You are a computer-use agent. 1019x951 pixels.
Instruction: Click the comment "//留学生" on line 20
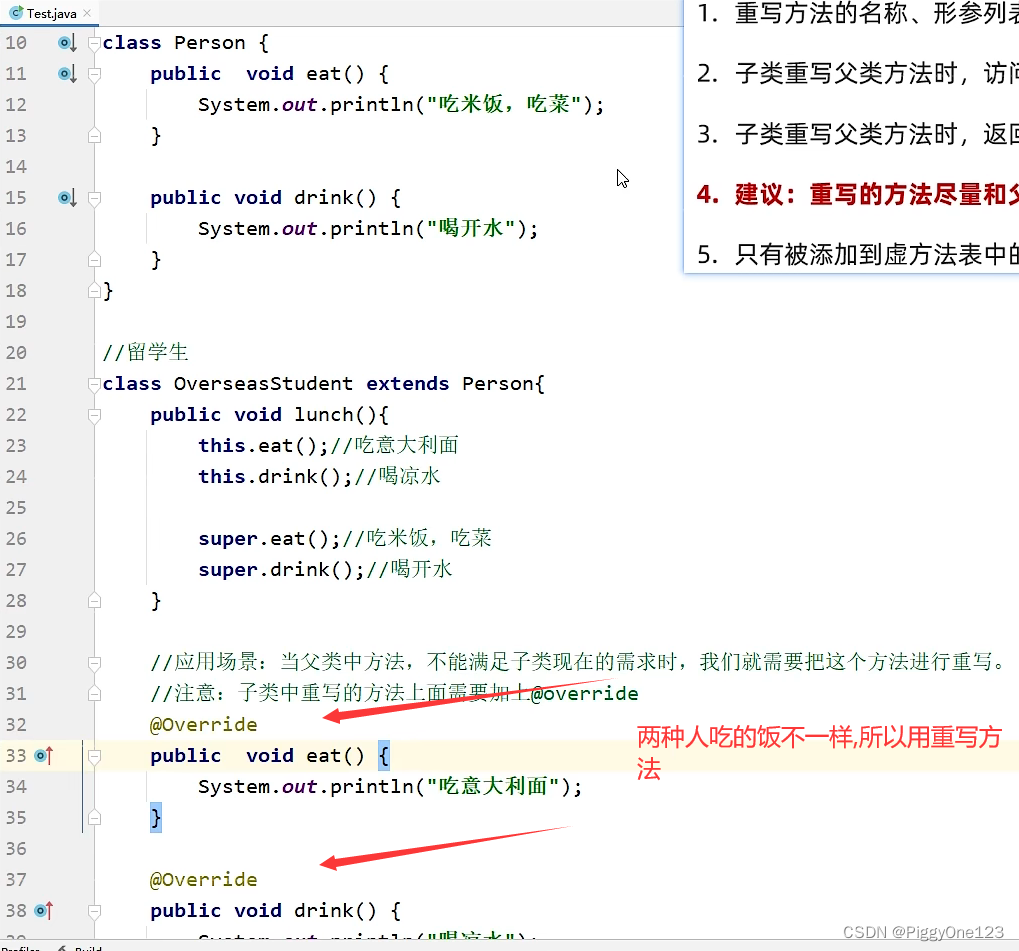click(146, 353)
